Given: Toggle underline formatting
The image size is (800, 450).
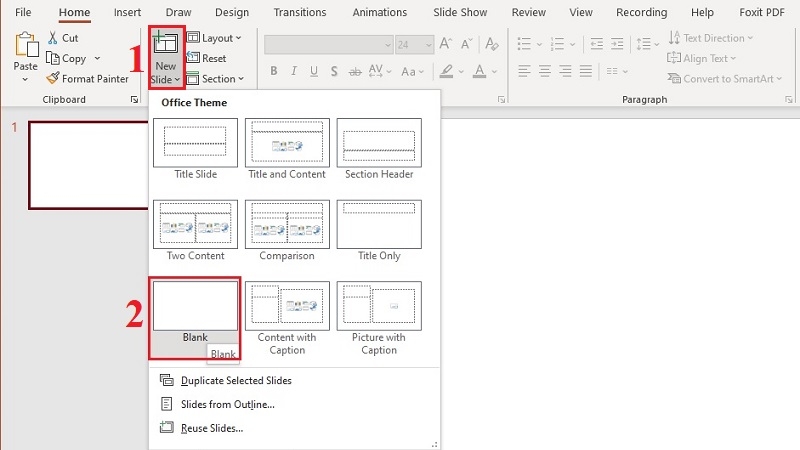Looking at the screenshot, I should (x=314, y=71).
